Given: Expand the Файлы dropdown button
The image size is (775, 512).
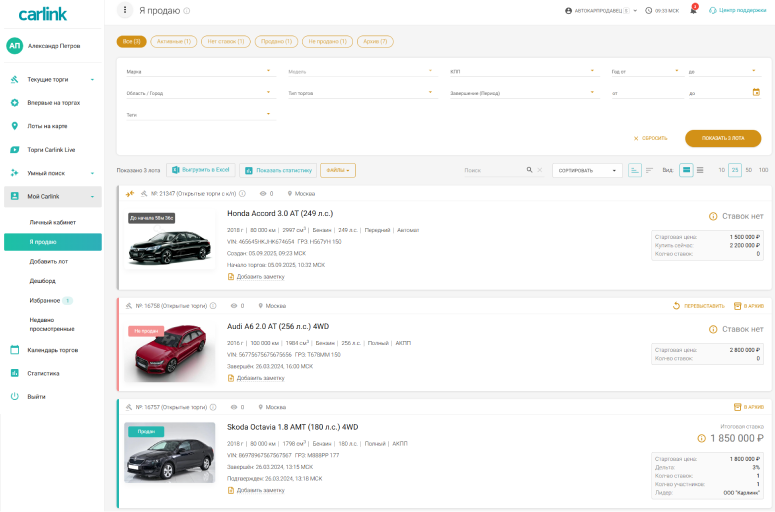Looking at the screenshot, I should (338, 170).
